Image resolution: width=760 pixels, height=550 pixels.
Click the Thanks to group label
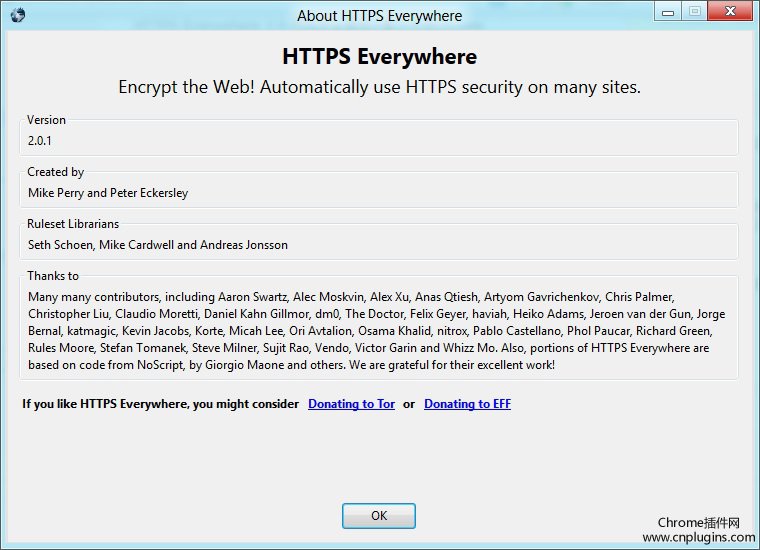click(x=53, y=276)
